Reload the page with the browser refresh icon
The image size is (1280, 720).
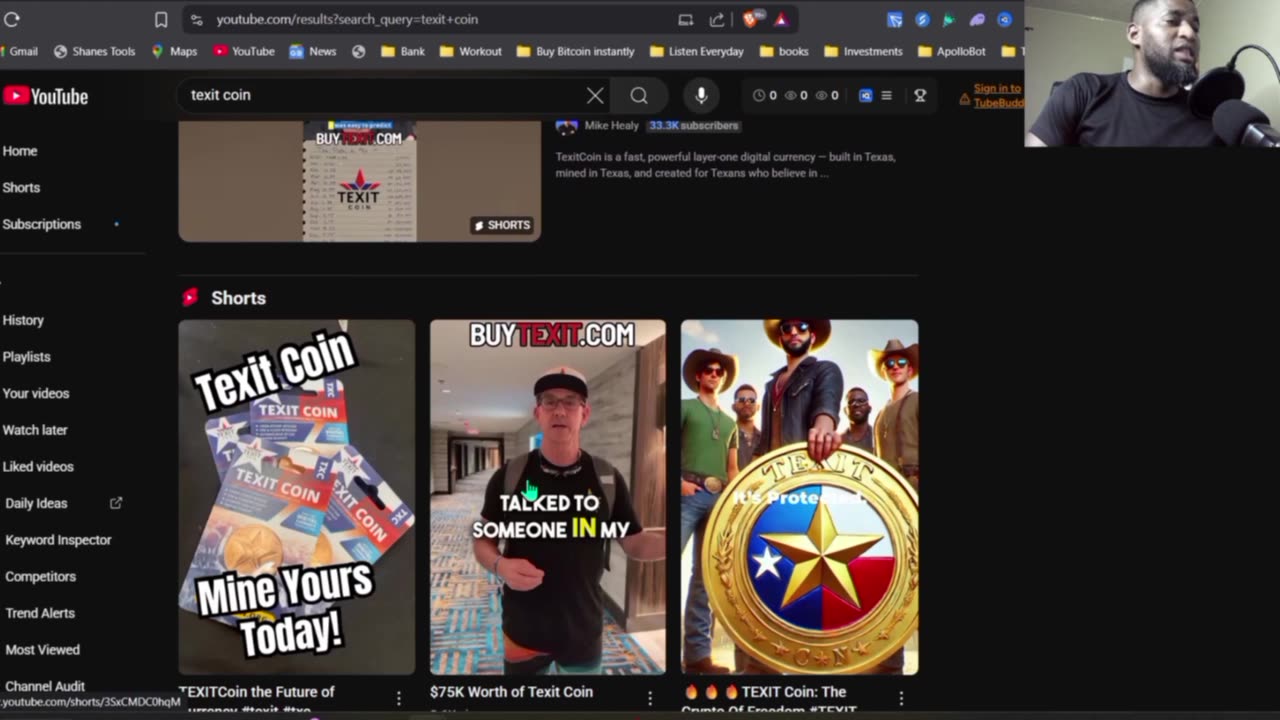12,19
